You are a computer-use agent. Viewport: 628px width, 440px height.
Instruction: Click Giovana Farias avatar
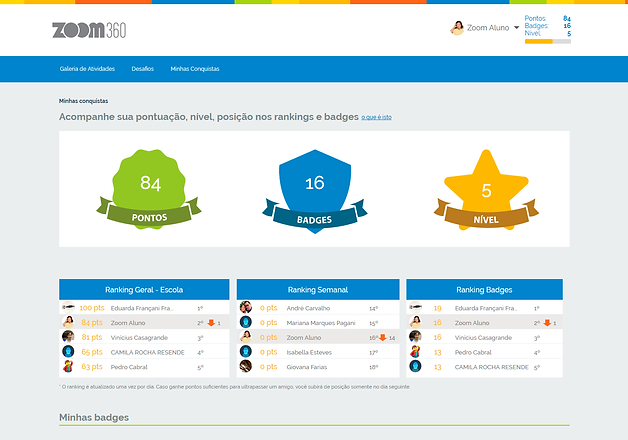click(x=246, y=366)
